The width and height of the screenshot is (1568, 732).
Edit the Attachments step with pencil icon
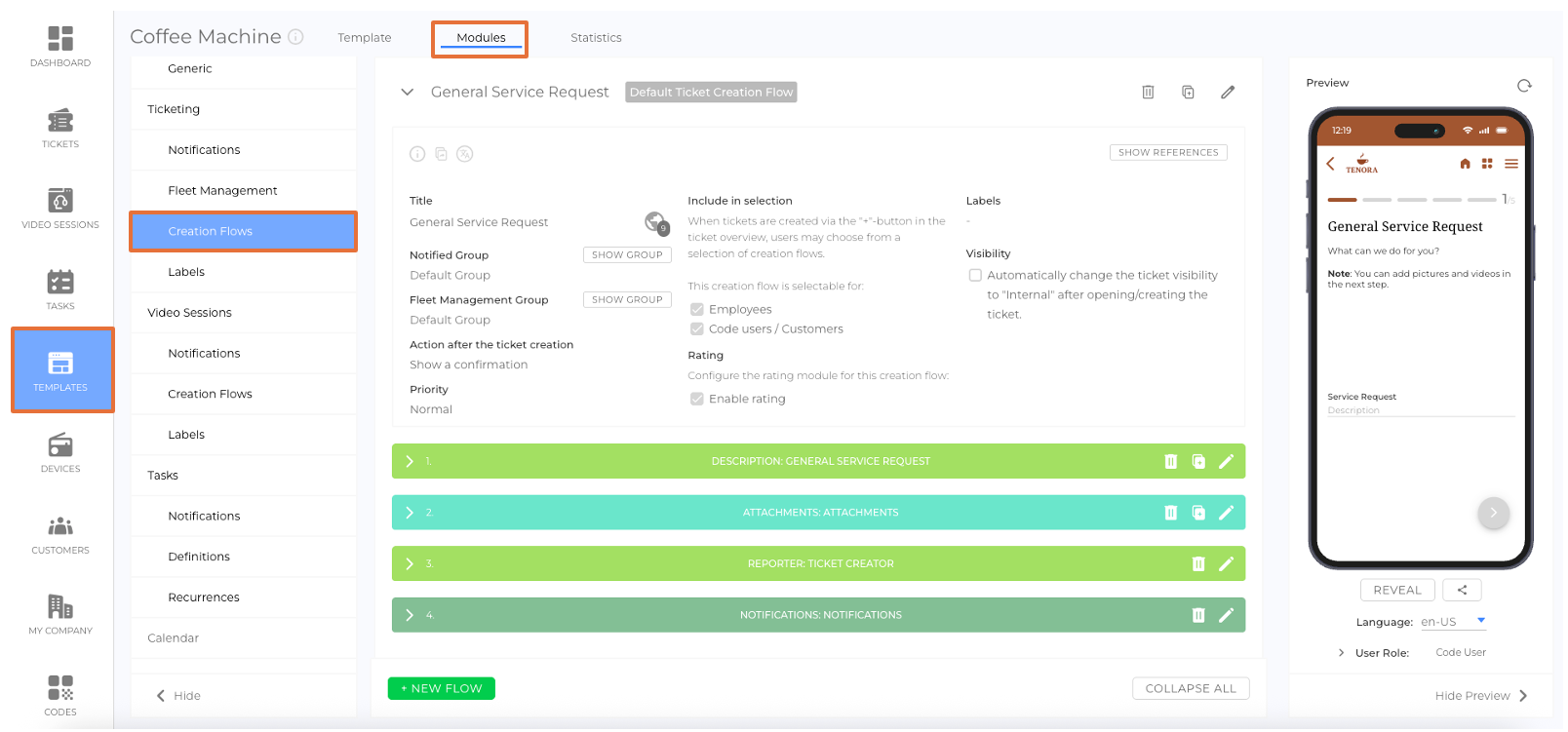pos(1226,513)
